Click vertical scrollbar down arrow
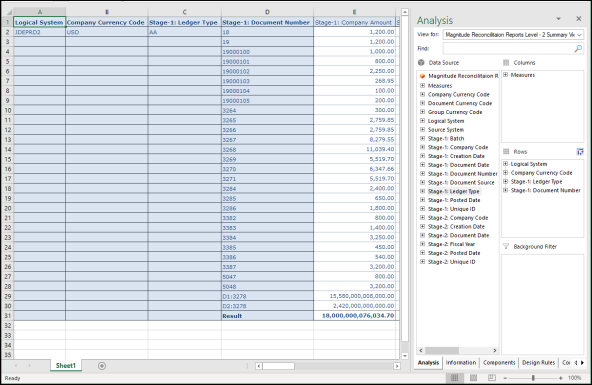Image resolution: width=592 pixels, height=385 pixels. click(x=405, y=356)
